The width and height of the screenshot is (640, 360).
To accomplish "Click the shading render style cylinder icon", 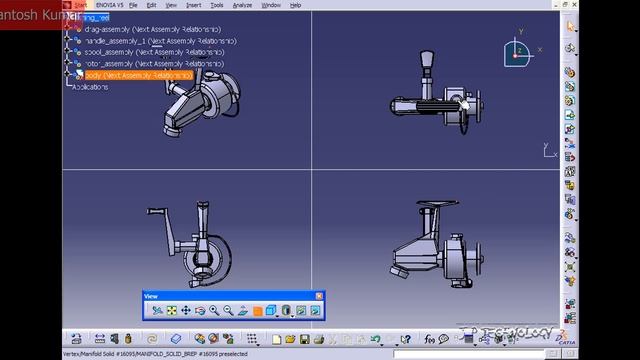I will click(x=286, y=310).
